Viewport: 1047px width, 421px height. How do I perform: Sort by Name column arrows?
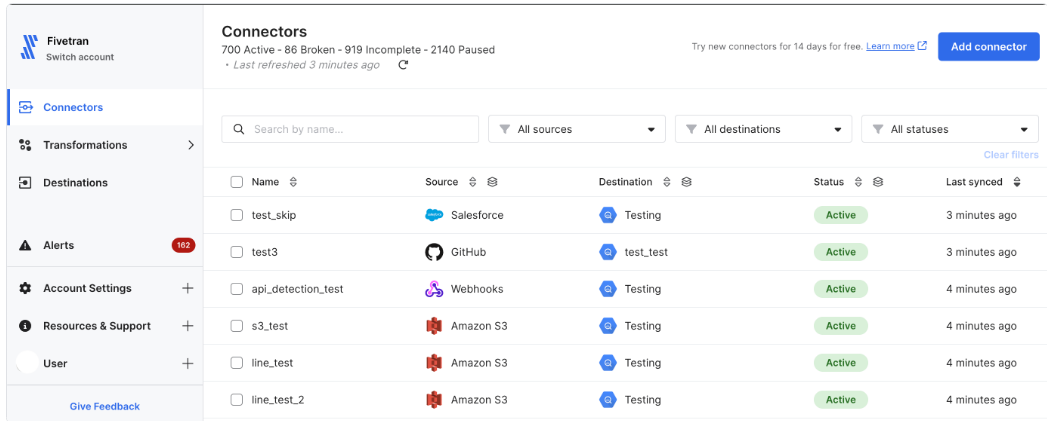pos(292,182)
